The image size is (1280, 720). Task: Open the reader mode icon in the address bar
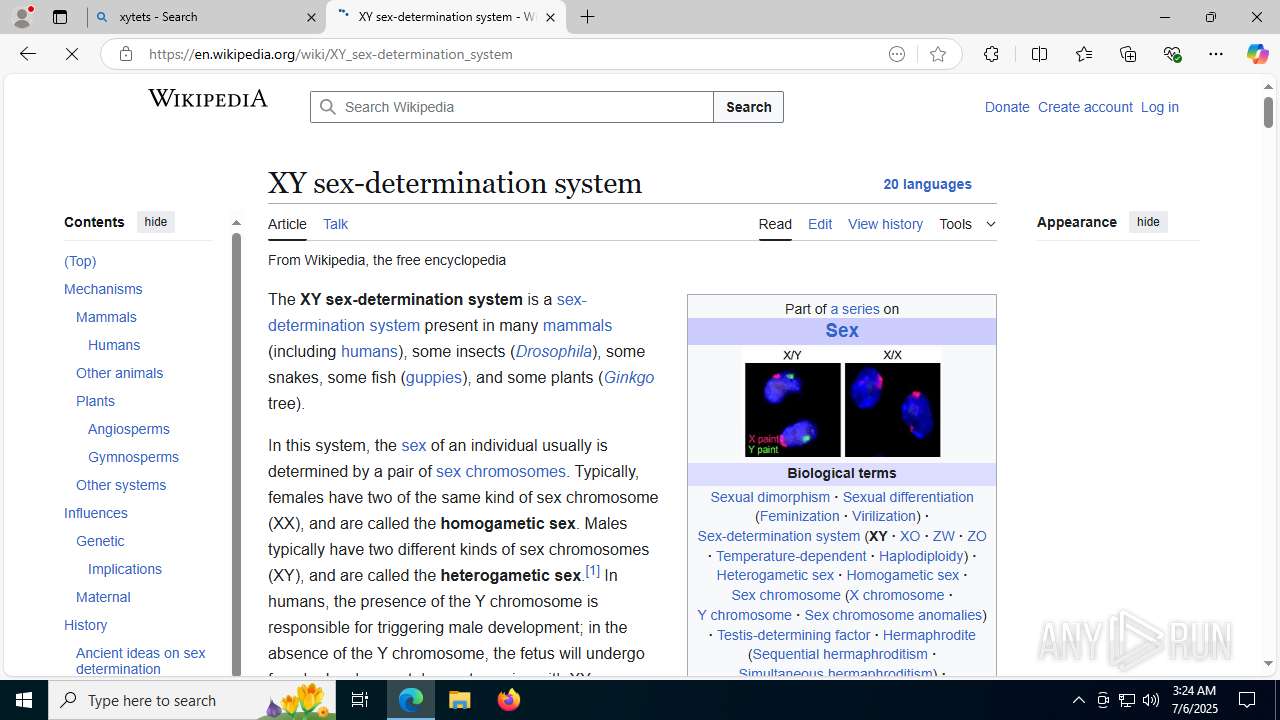pos(897,54)
